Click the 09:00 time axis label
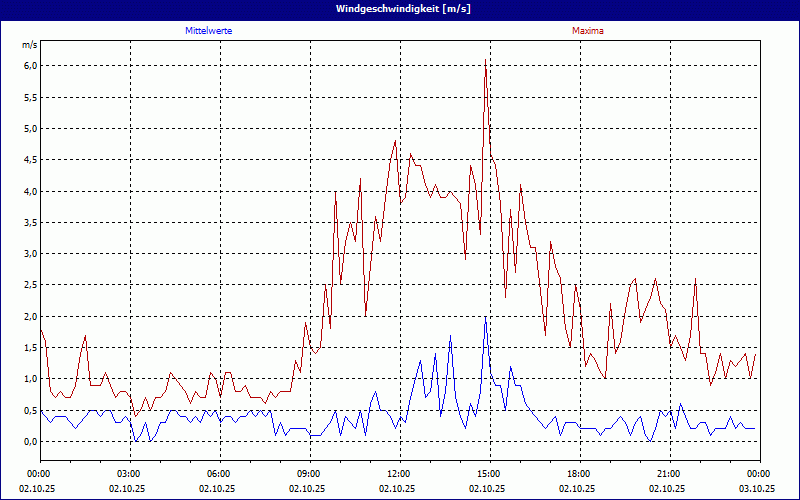The height and width of the screenshot is (500, 800). tap(308, 474)
